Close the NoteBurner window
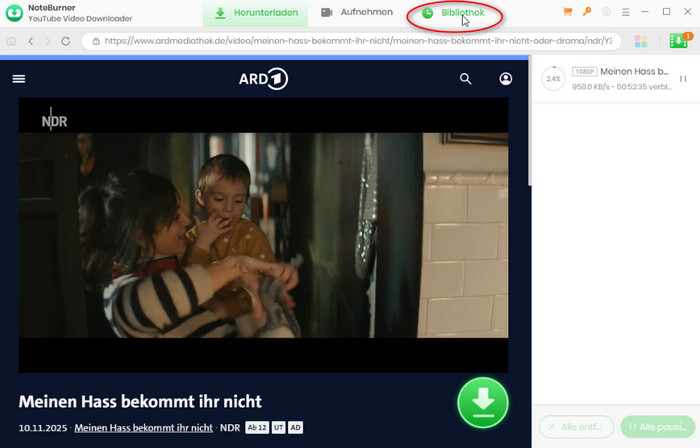700x448 pixels. point(688,12)
